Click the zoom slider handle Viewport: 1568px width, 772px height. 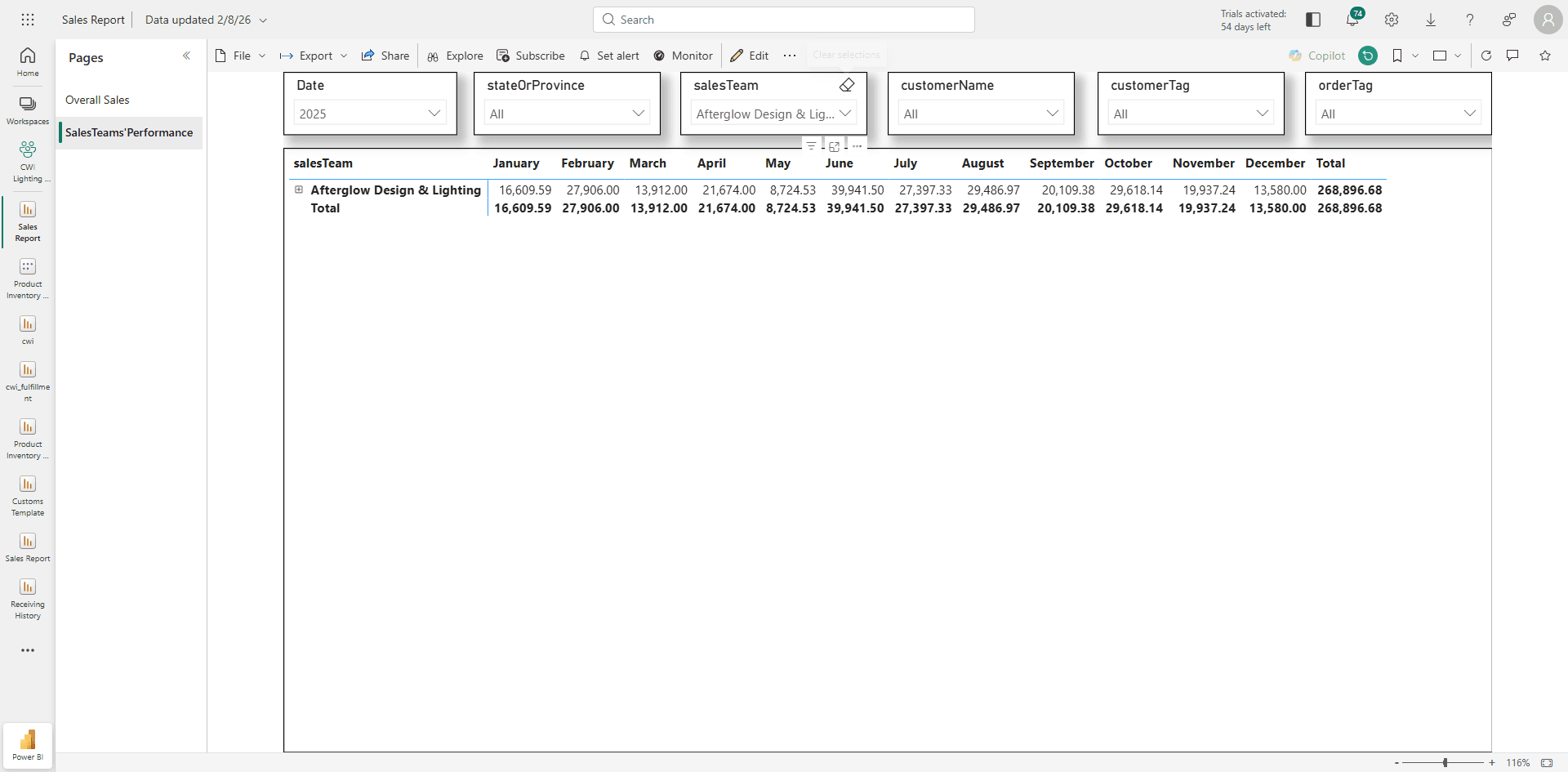(x=1445, y=762)
